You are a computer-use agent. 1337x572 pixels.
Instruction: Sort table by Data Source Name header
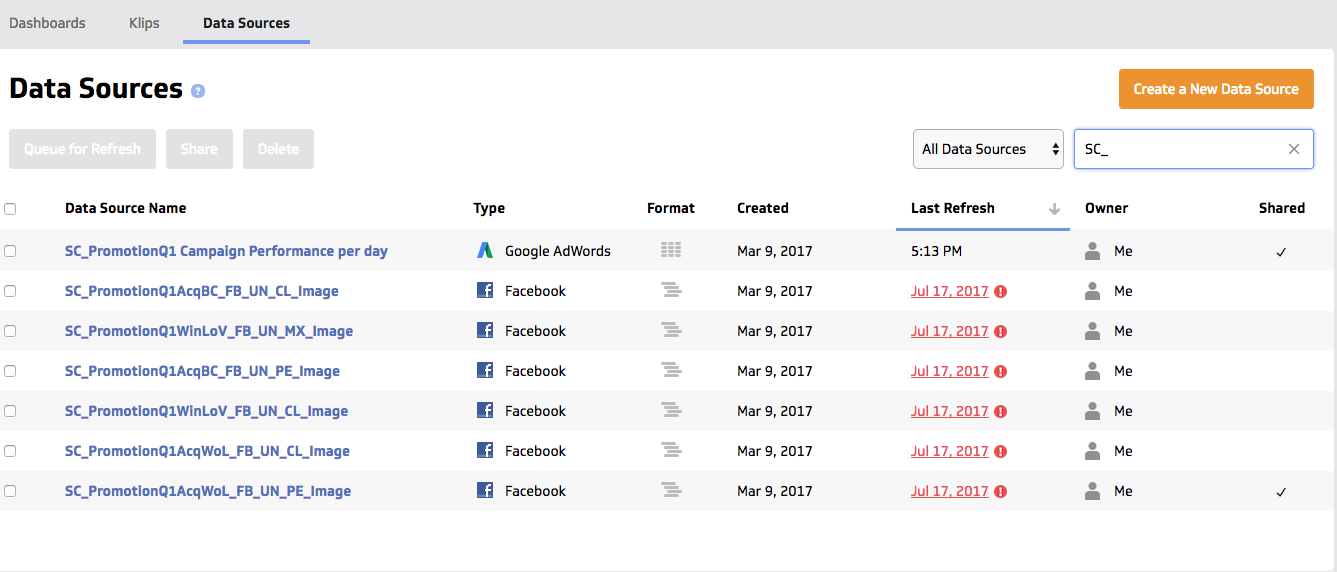[126, 208]
